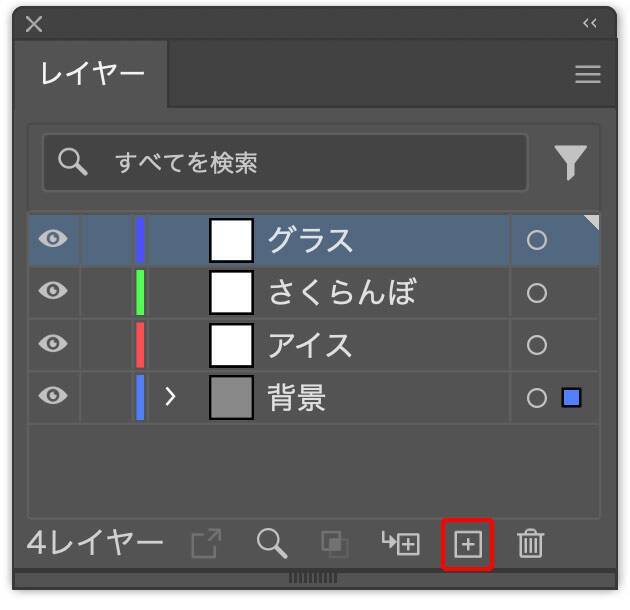Click the blue selection square on 背景
630x610 pixels.
572,398
